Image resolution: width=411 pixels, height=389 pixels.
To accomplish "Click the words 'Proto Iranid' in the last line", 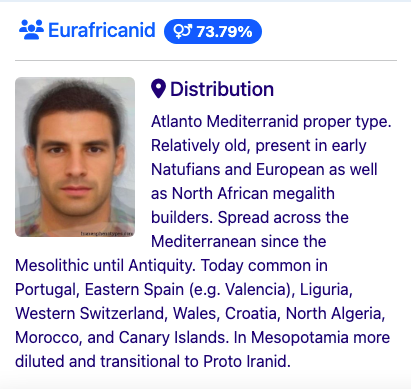I will click(247, 361).
